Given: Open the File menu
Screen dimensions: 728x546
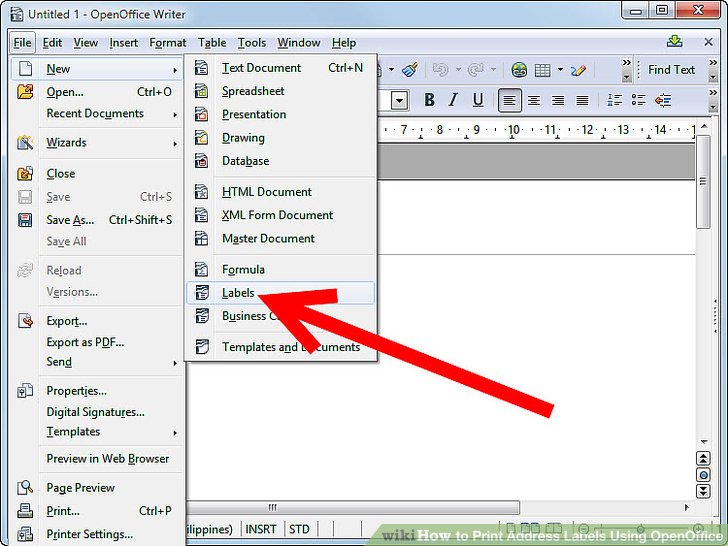Looking at the screenshot, I should pyautogui.click(x=22, y=43).
